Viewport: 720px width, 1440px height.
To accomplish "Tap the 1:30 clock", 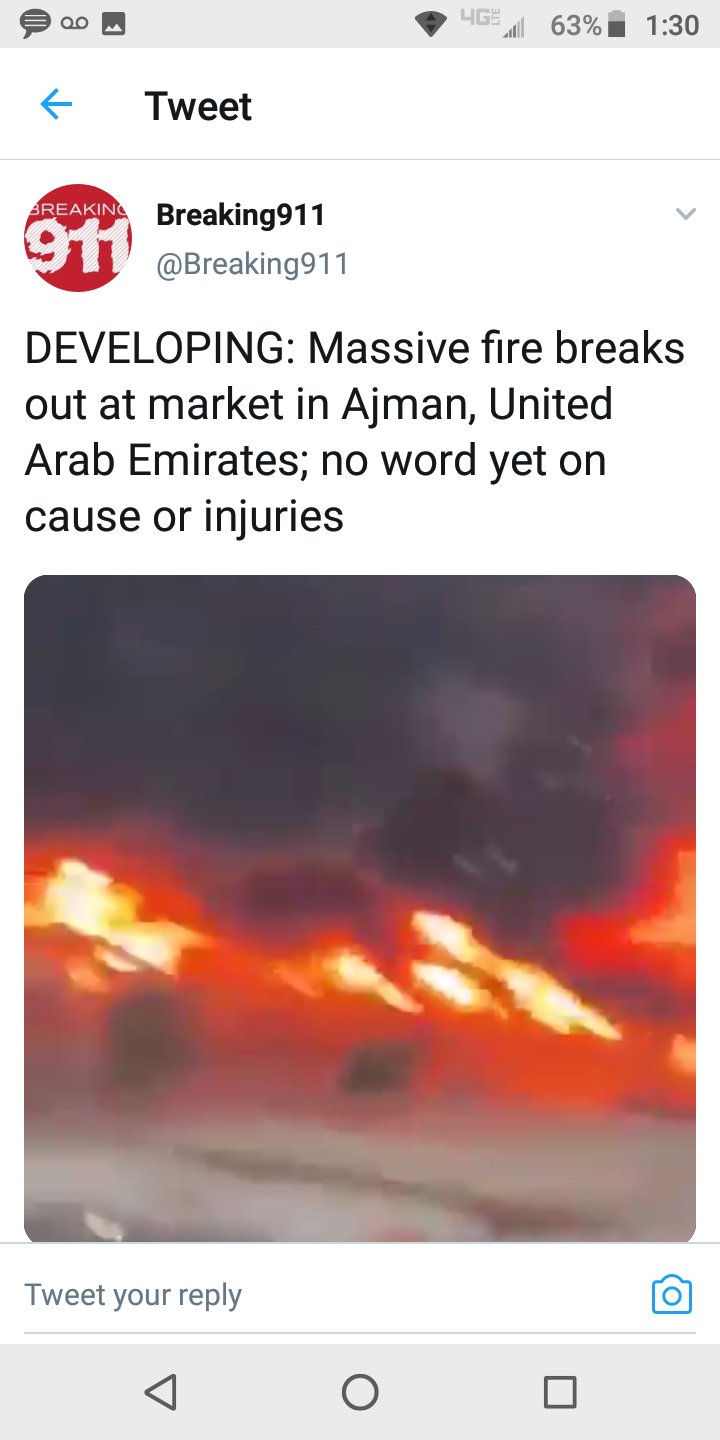I will [672, 25].
